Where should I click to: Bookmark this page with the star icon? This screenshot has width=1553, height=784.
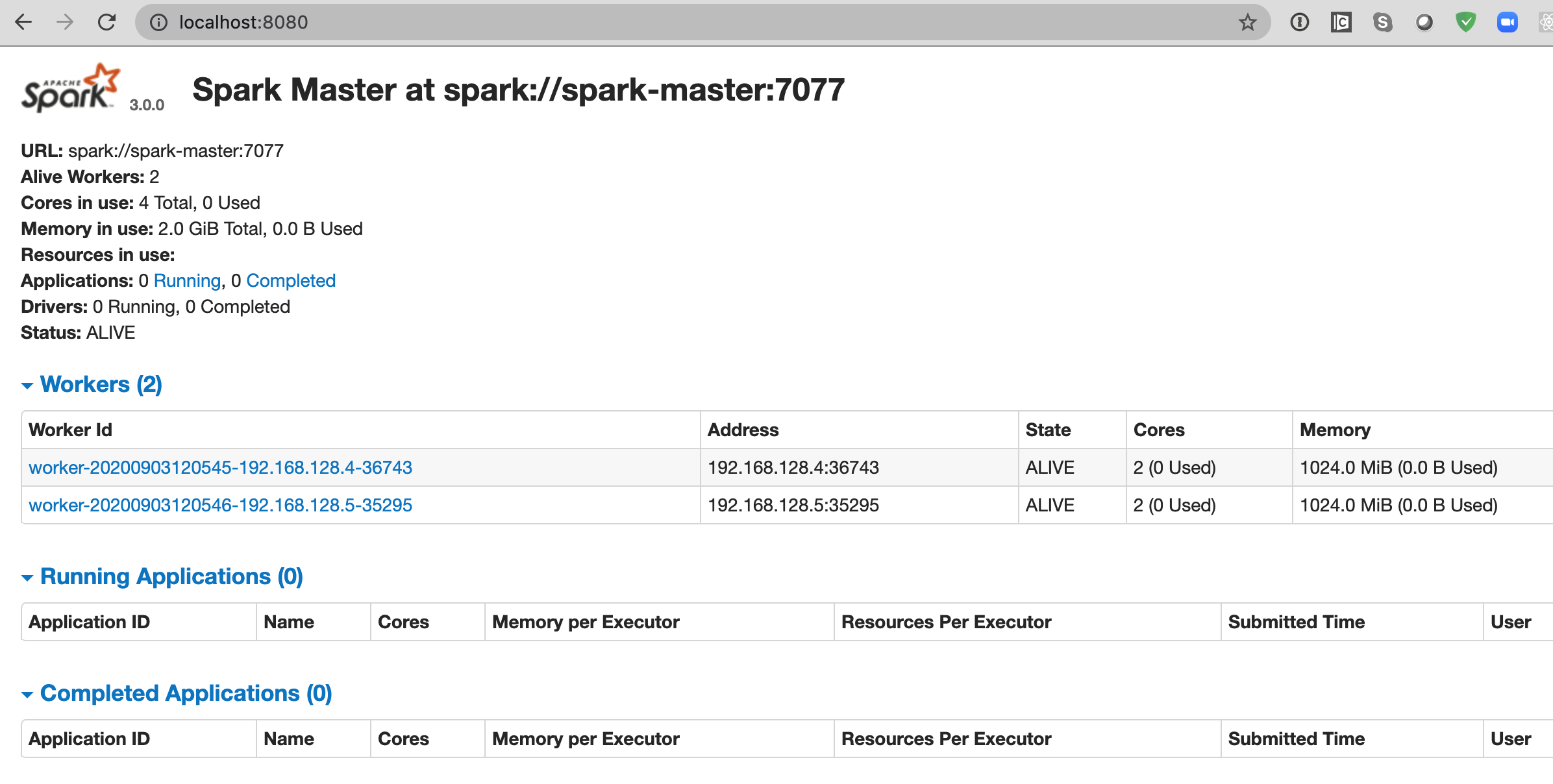[x=1247, y=23]
